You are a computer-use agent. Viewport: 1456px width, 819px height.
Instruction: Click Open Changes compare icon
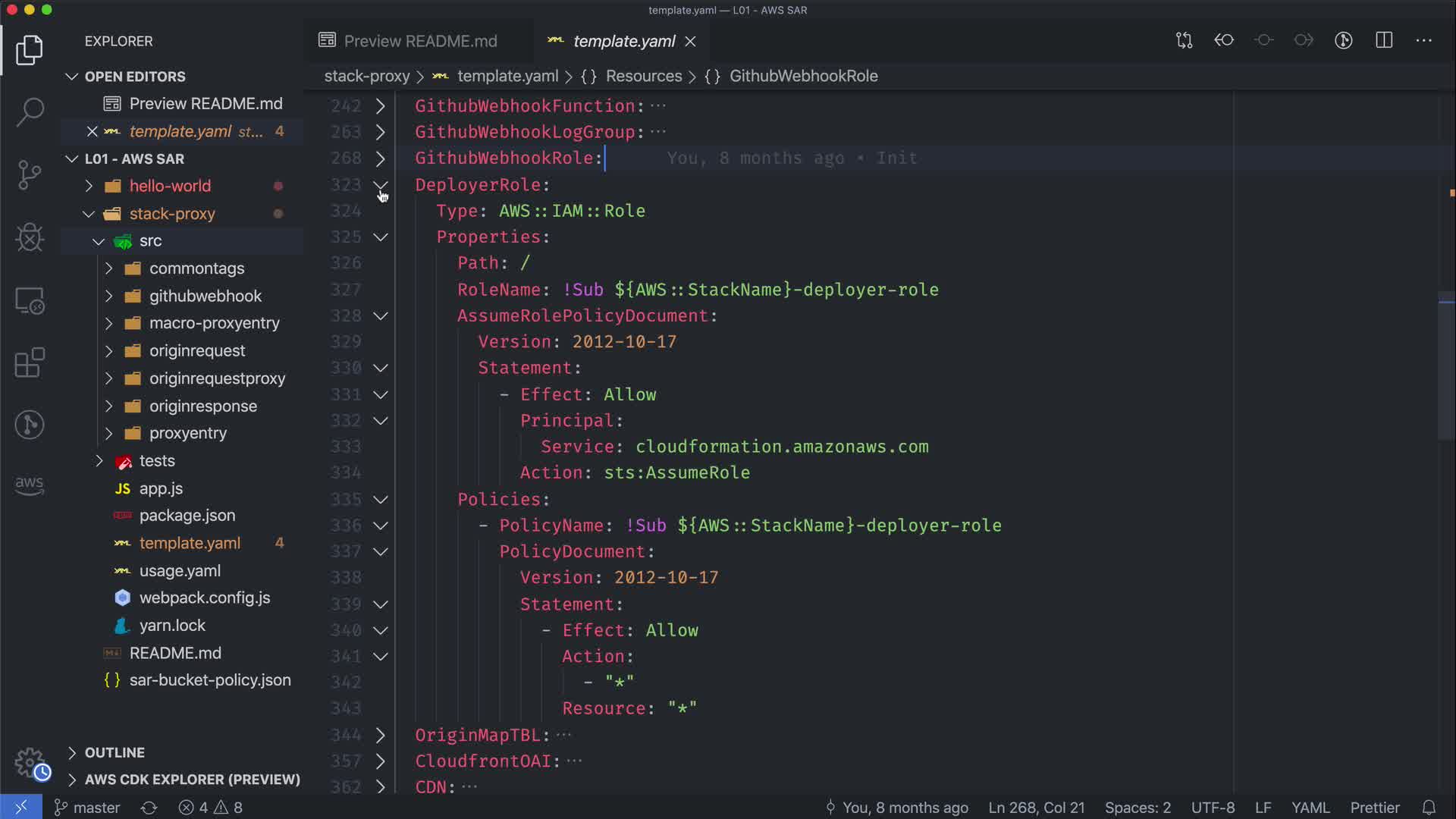pos(1184,40)
